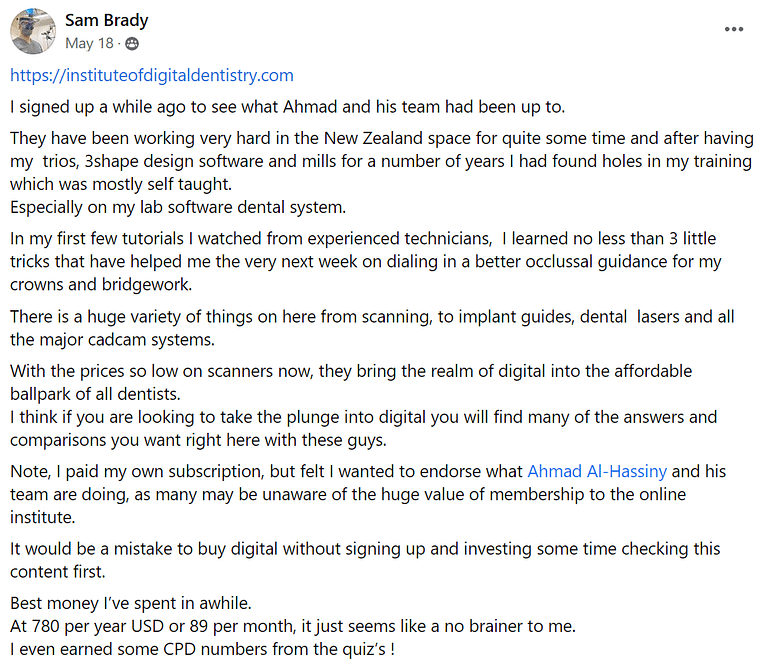Click the standalone word 'institute.'
The height and width of the screenshot is (668, 765).
click(43, 517)
